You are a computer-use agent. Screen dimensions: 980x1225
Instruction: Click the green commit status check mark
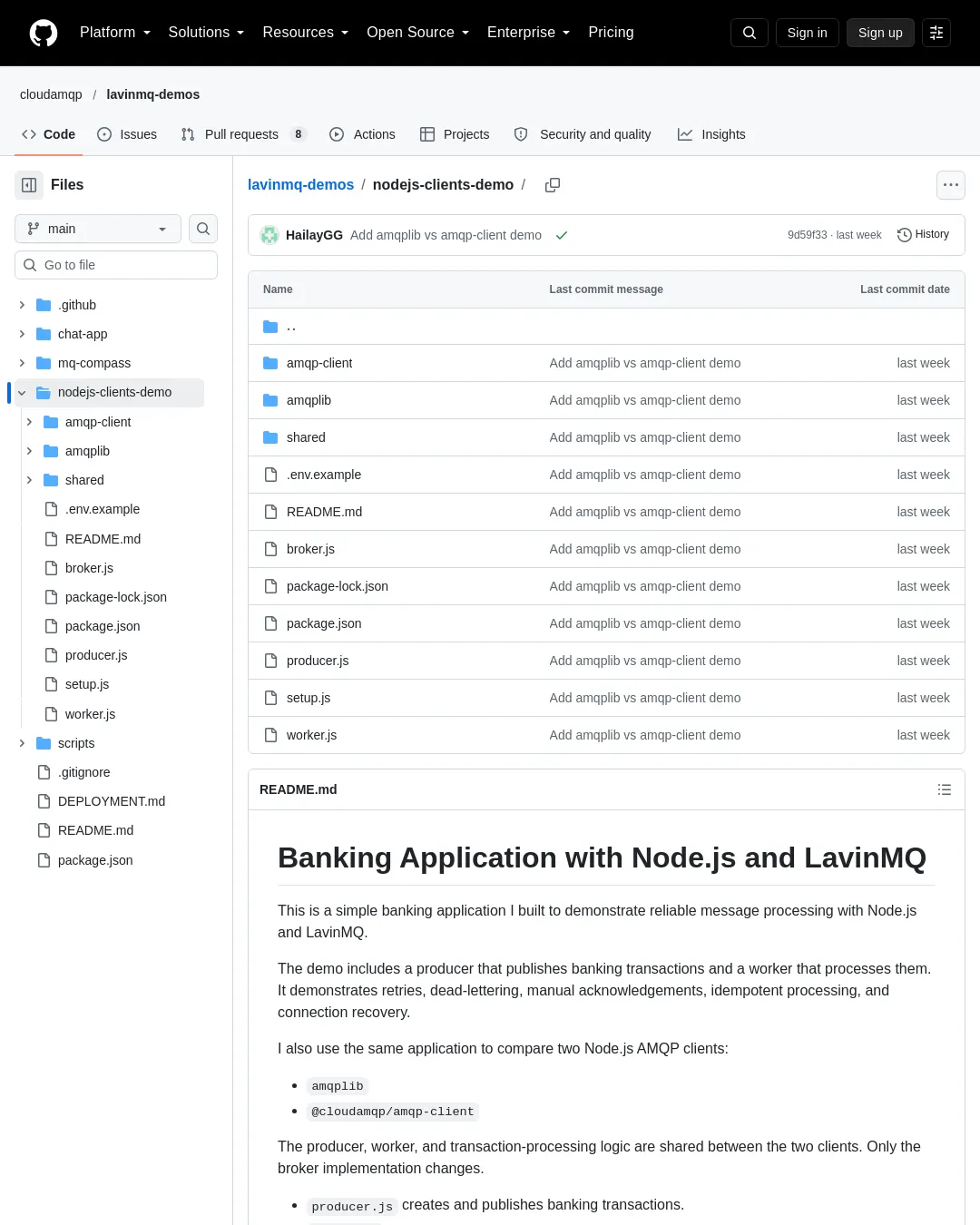click(562, 235)
